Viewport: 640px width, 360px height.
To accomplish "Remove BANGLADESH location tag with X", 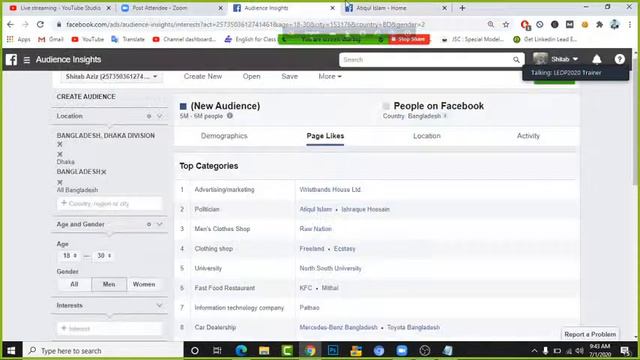I will (x=104, y=172).
